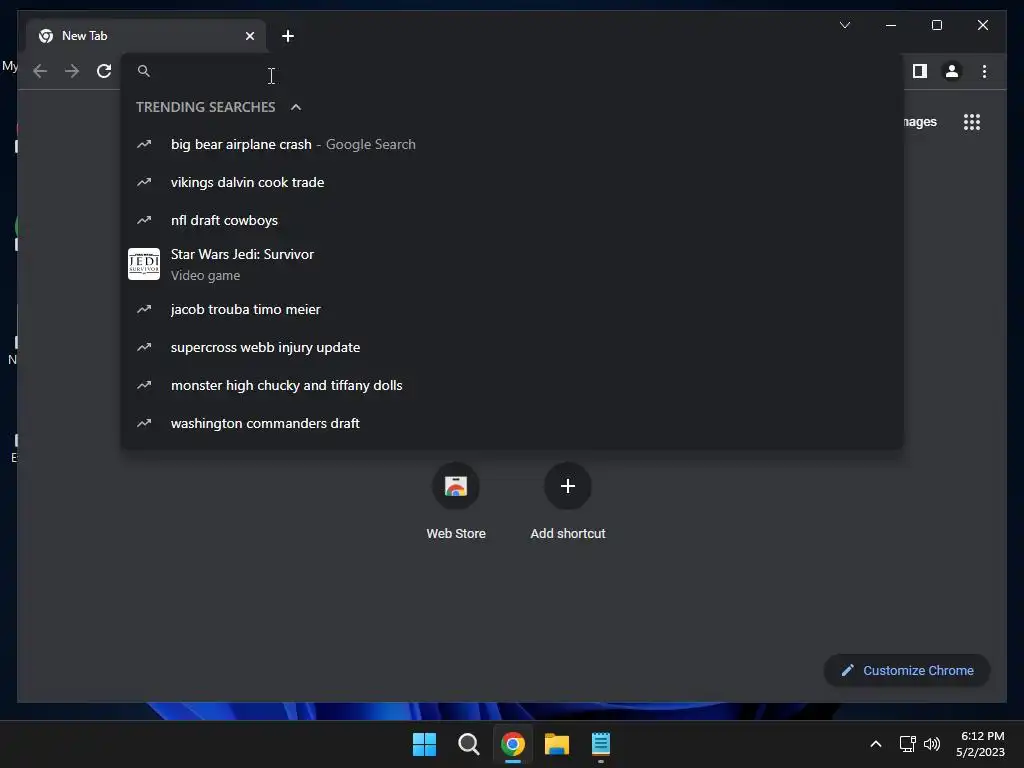
Task: Open the Google apps grid
Action: (x=972, y=122)
